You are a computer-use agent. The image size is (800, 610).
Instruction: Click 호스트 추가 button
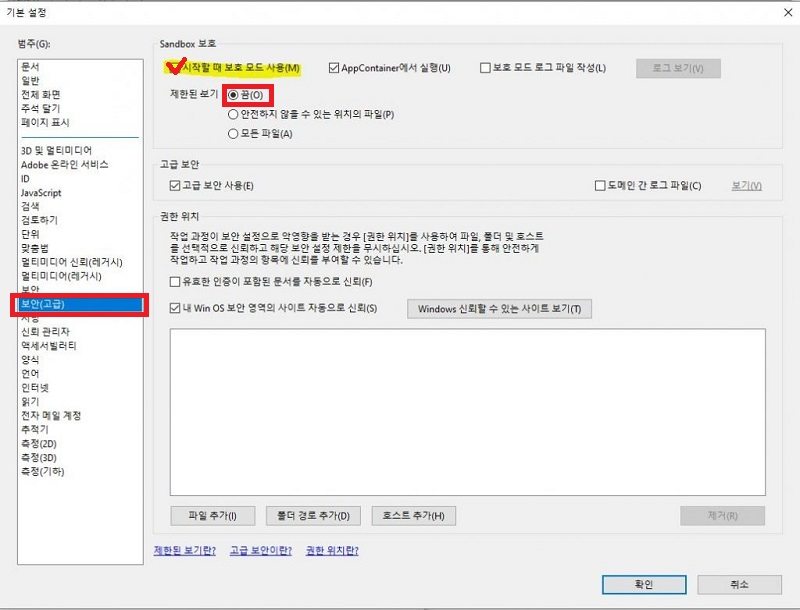point(416,515)
